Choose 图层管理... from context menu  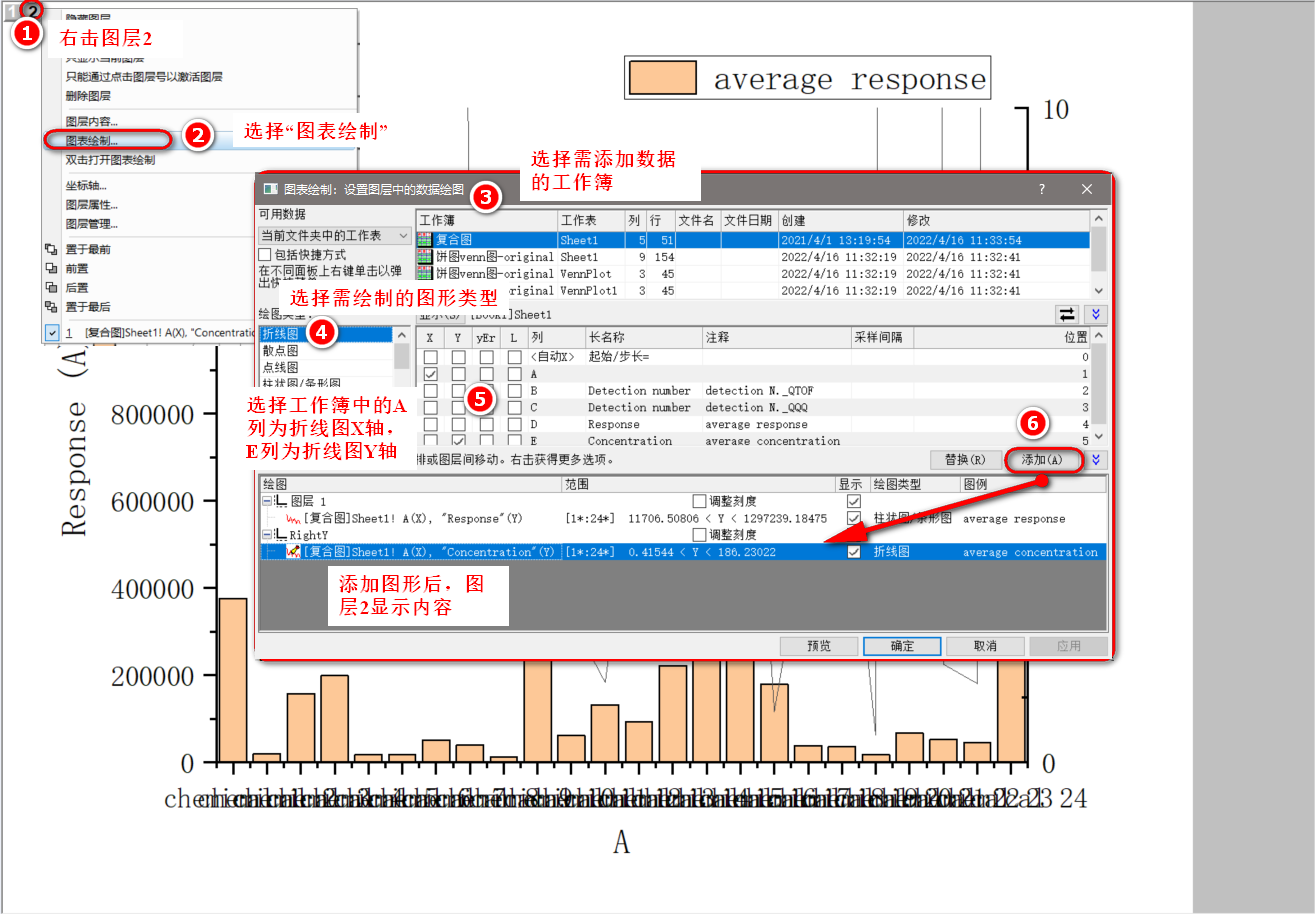(x=91, y=224)
